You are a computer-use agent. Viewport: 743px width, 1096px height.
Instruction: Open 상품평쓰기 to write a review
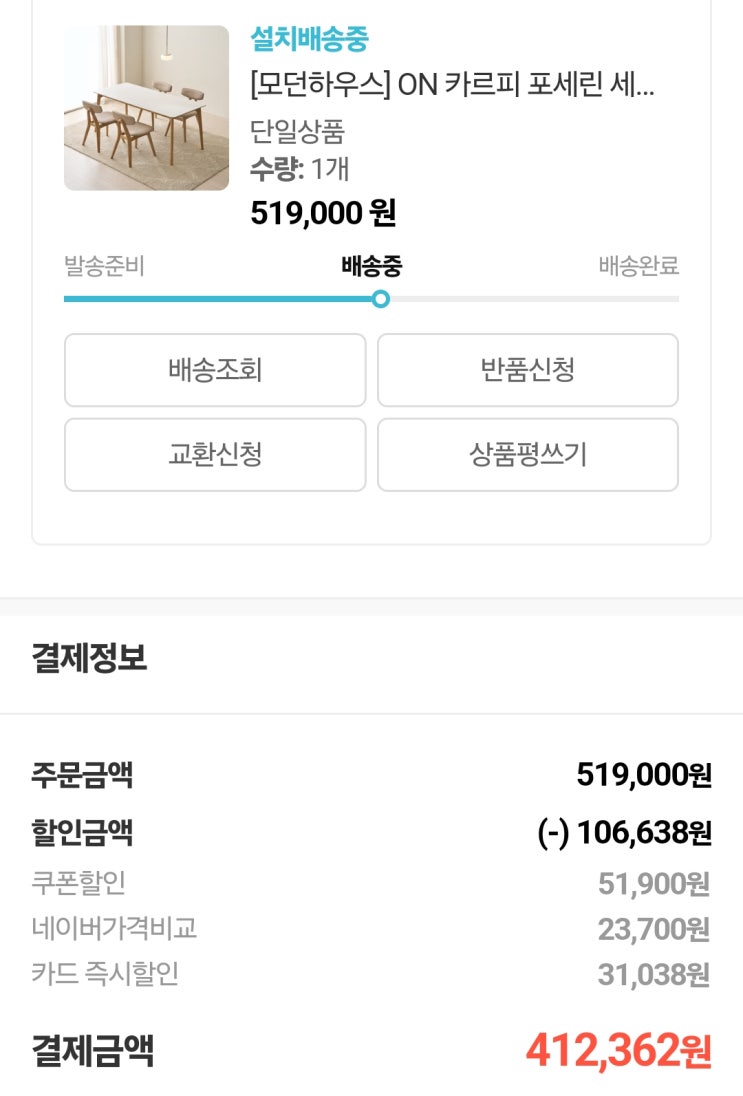tap(527, 455)
